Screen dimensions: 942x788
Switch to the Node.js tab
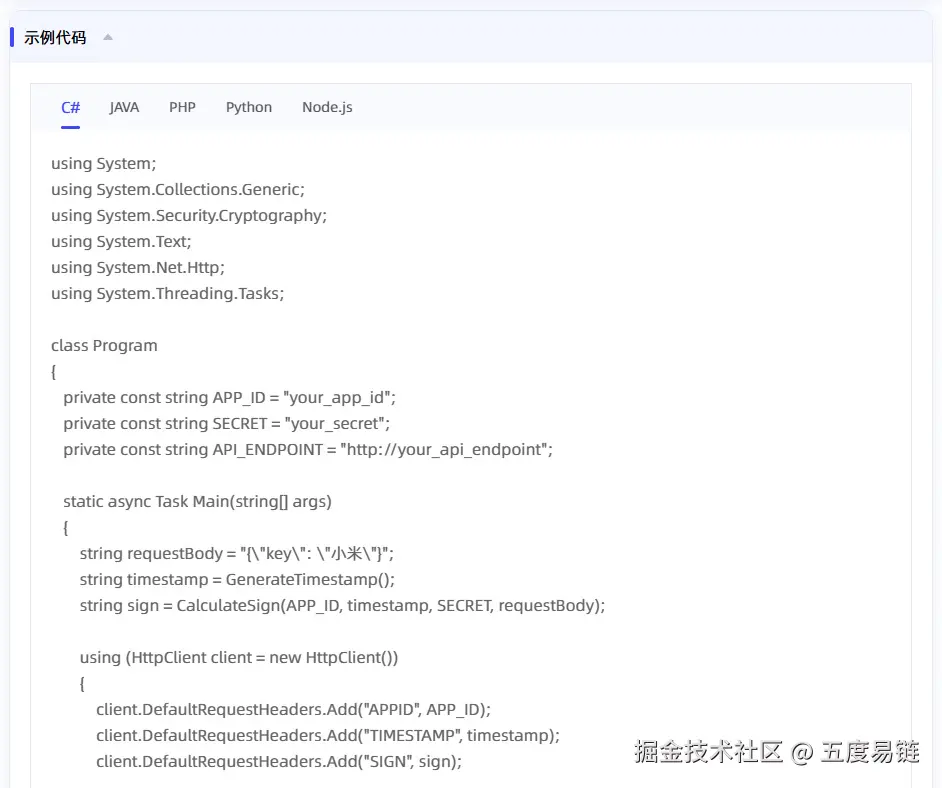pos(327,108)
